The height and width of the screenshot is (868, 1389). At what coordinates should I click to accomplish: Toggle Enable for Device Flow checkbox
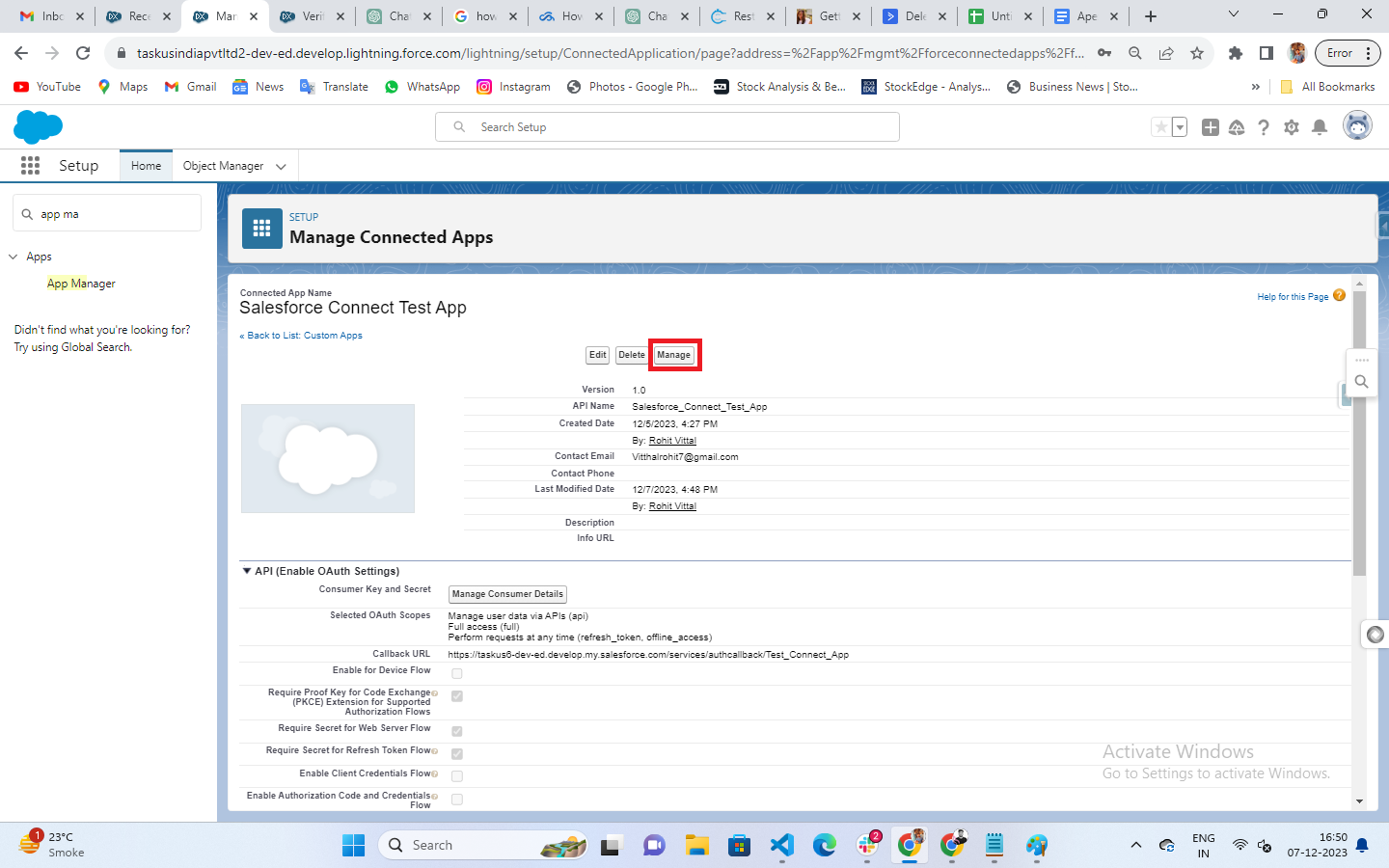pos(457,674)
